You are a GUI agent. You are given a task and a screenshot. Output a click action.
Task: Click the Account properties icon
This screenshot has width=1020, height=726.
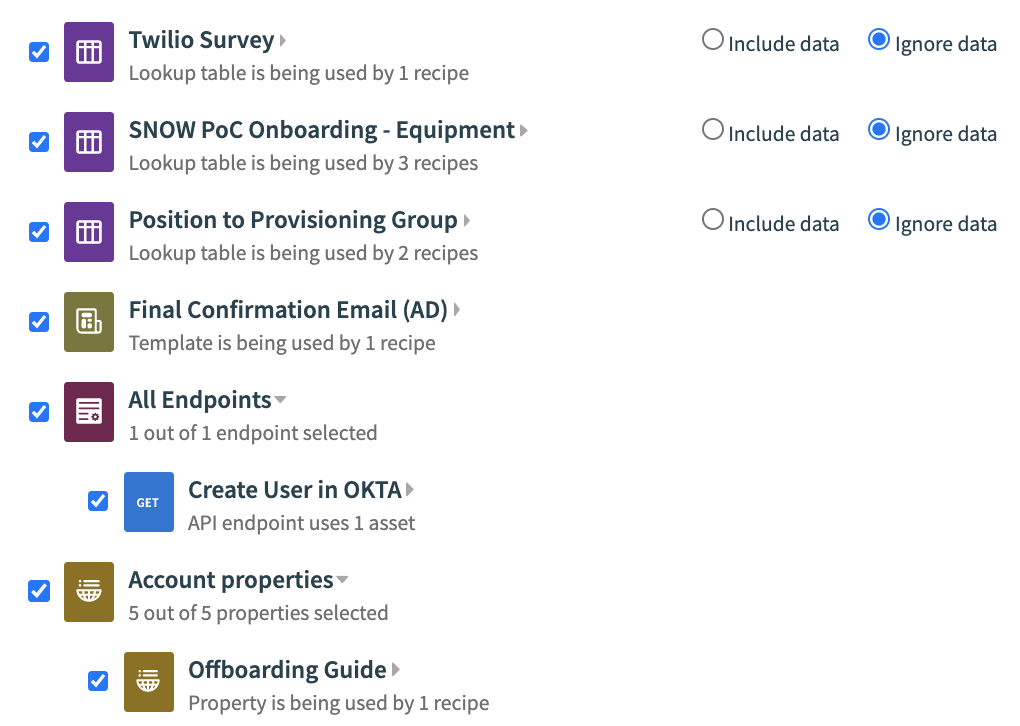(88, 592)
